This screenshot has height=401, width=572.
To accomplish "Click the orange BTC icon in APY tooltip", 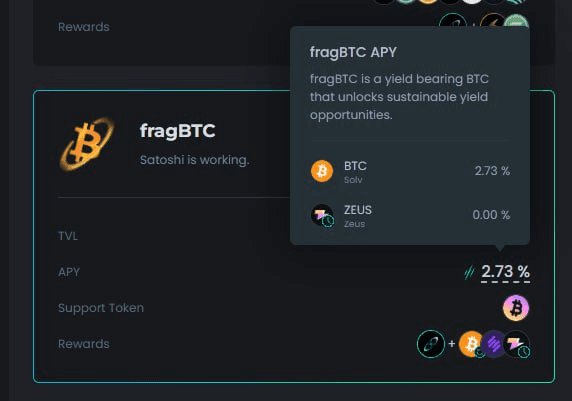I will (322, 171).
